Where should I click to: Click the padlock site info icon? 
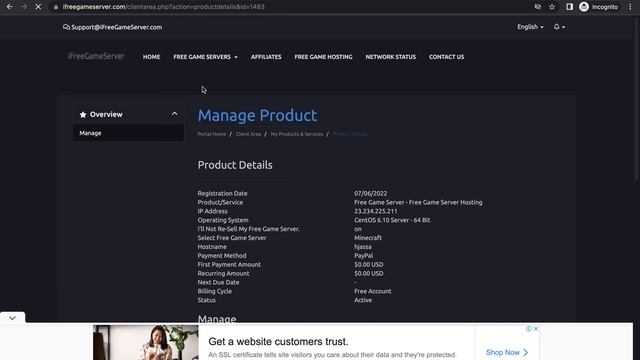[x=56, y=7]
